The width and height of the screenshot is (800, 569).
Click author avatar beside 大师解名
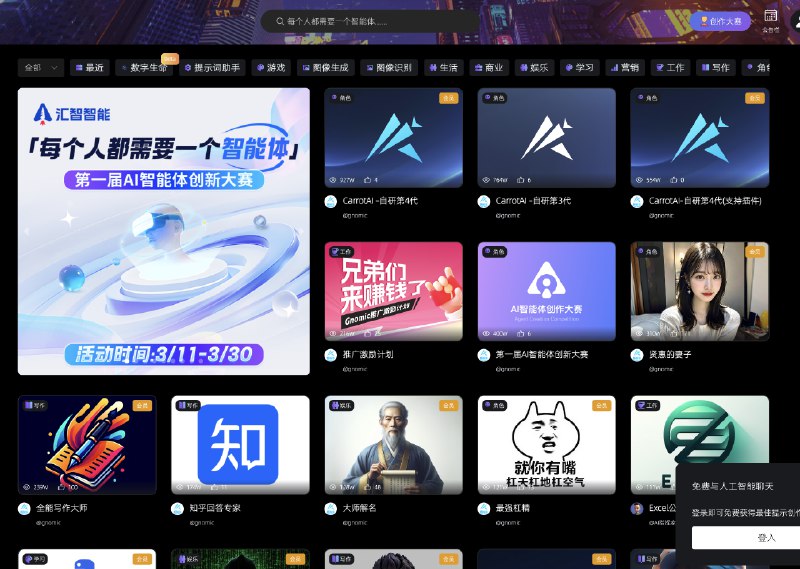[331, 509]
